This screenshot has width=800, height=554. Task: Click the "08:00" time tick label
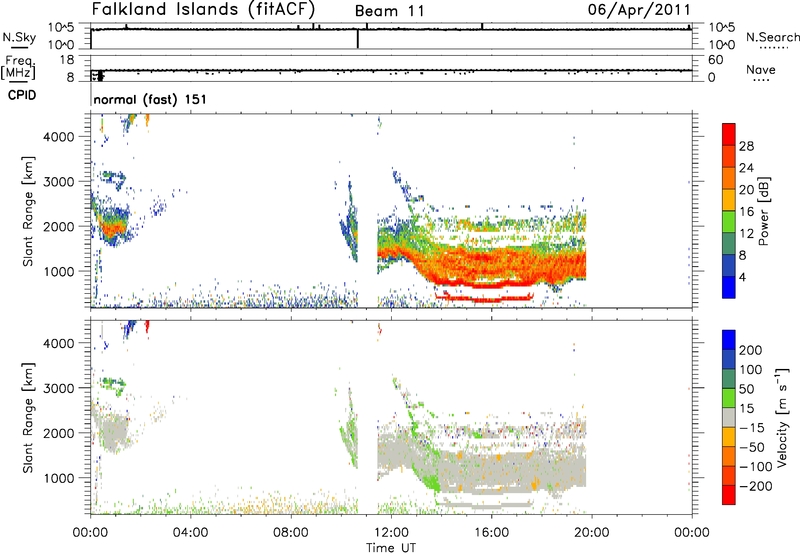291,533
